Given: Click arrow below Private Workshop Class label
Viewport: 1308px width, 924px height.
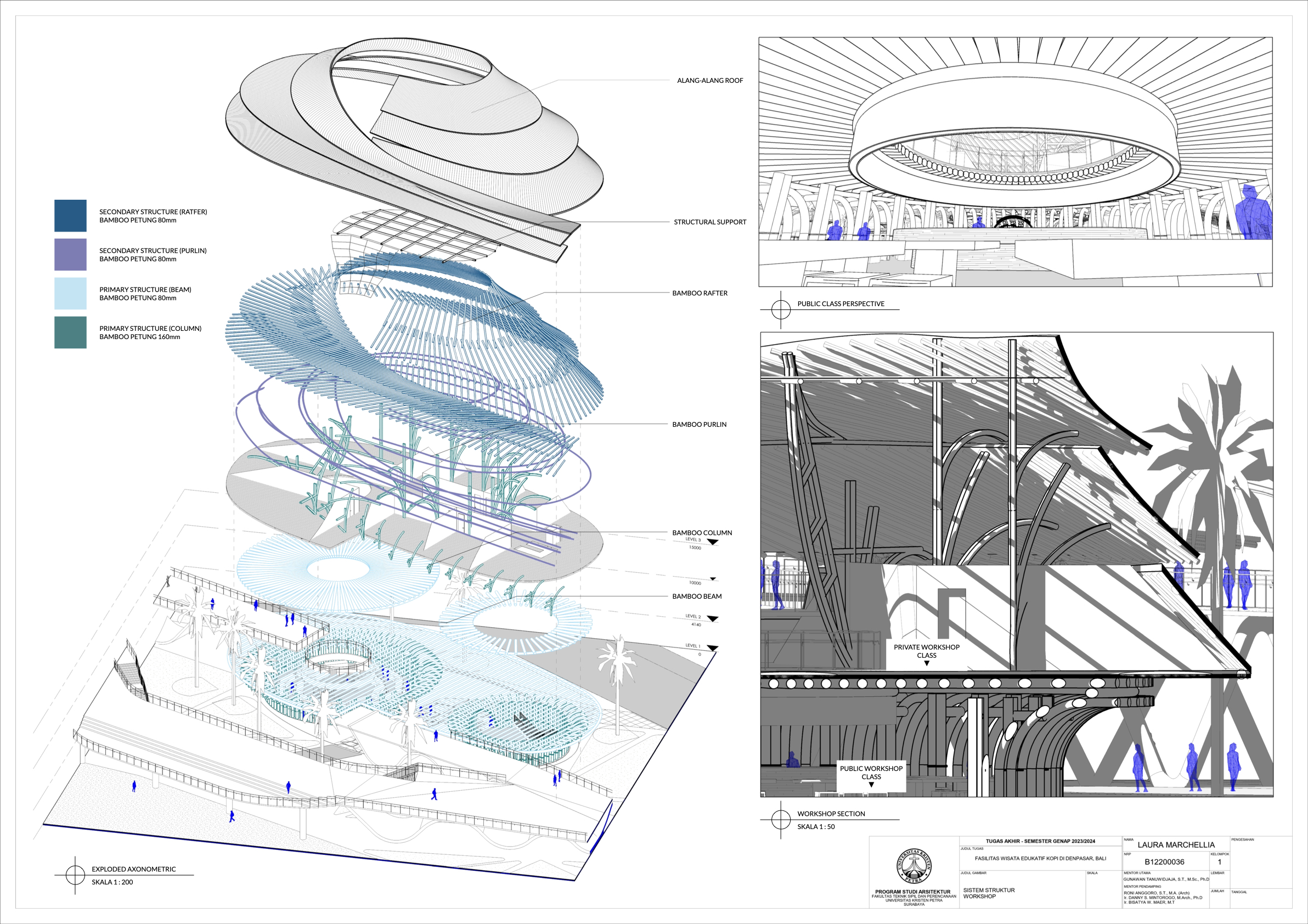Looking at the screenshot, I should coord(926,663).
